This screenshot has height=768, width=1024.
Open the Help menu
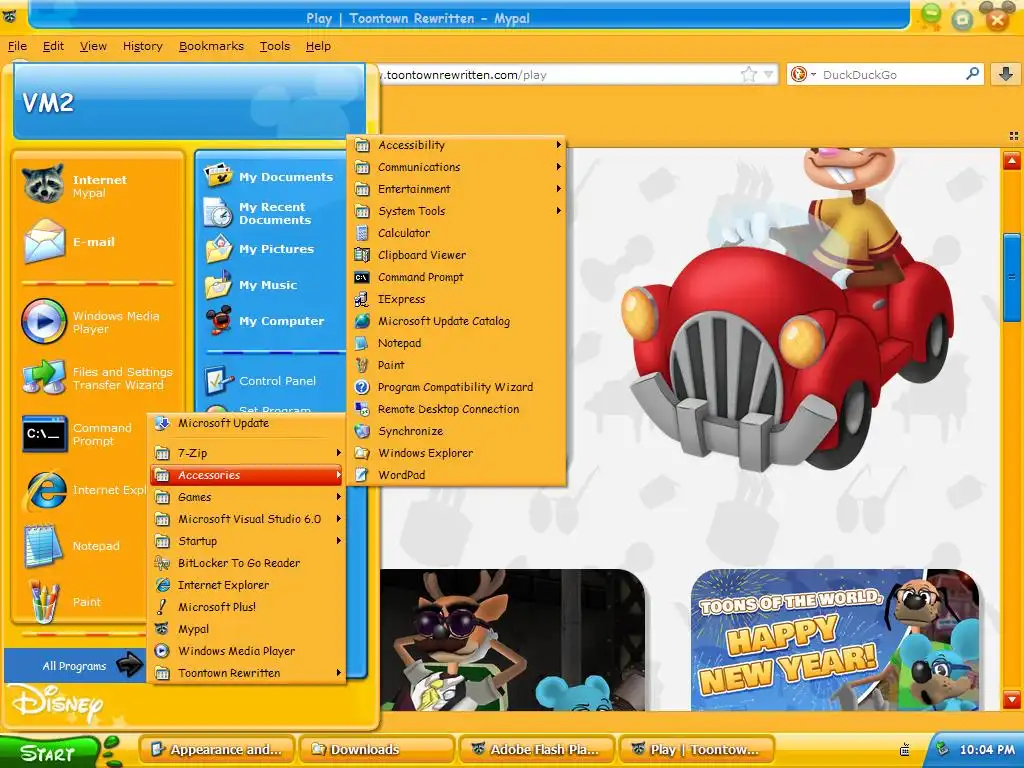(x=318, y=46)
